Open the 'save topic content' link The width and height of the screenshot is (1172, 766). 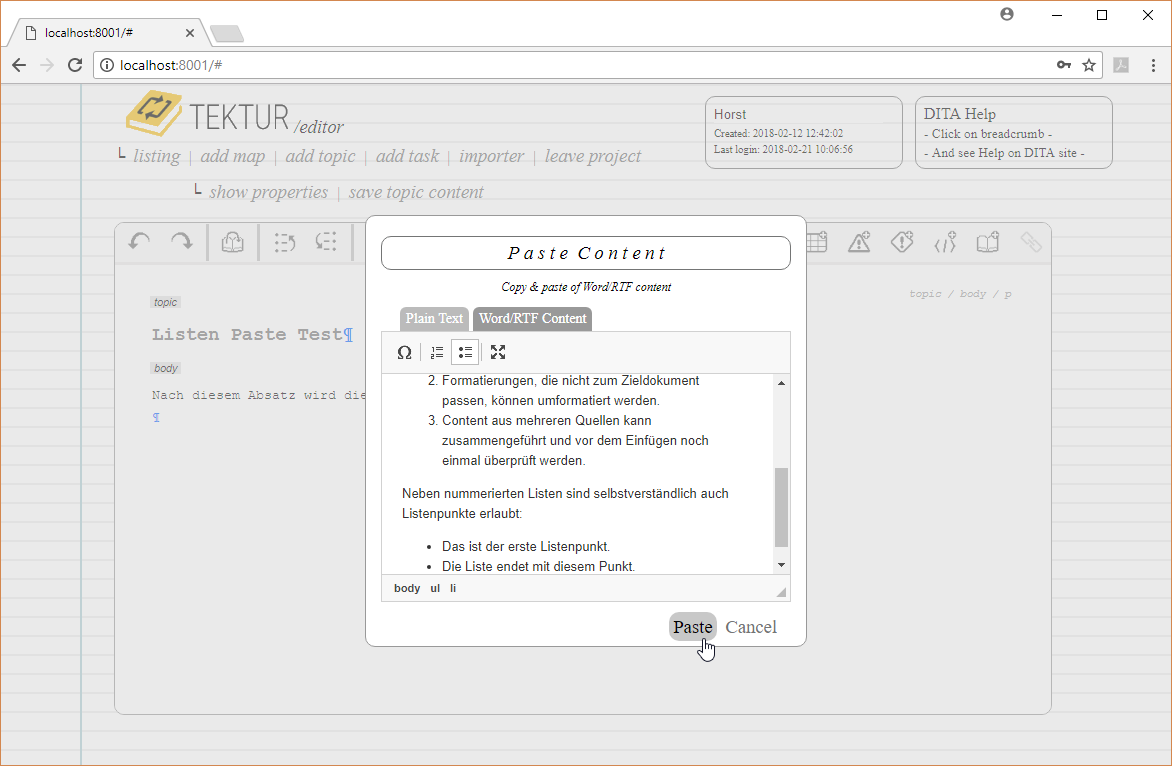416,192
